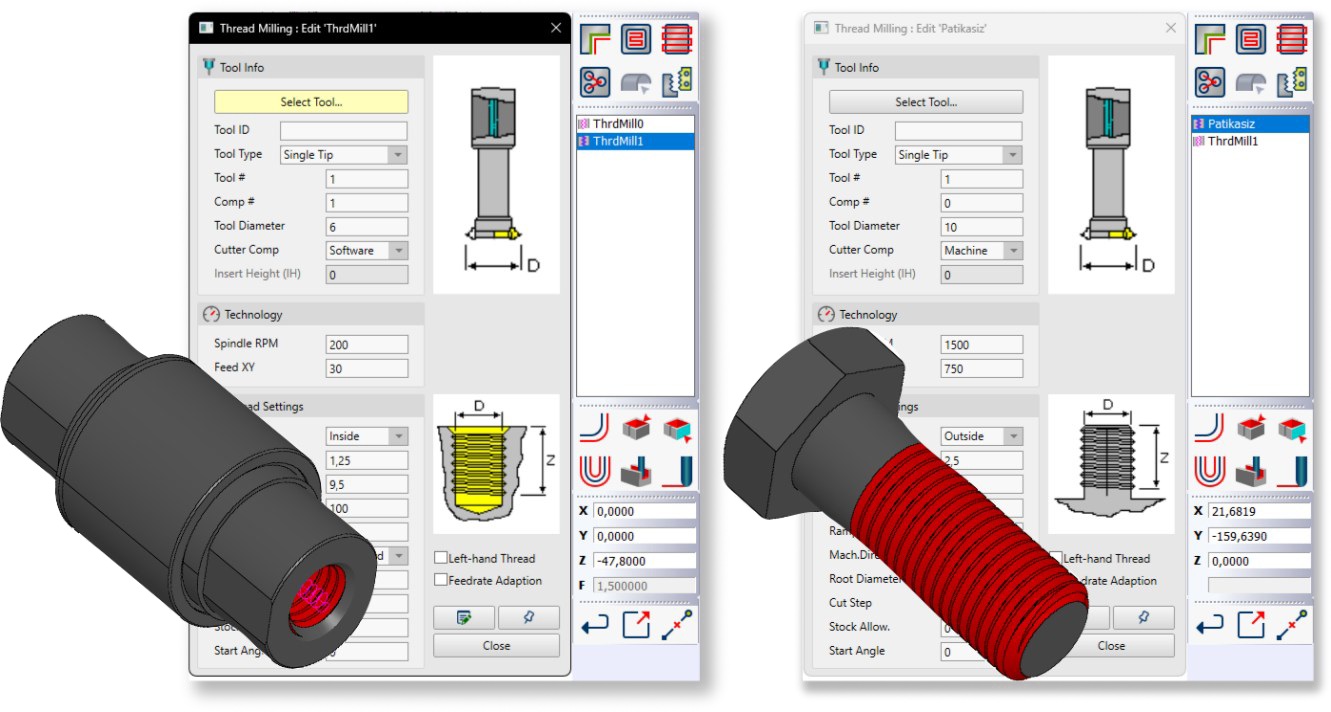
Task: Open the hole pattern icon beside Patikasiz dialog
Action: [x=1210, y=82]
